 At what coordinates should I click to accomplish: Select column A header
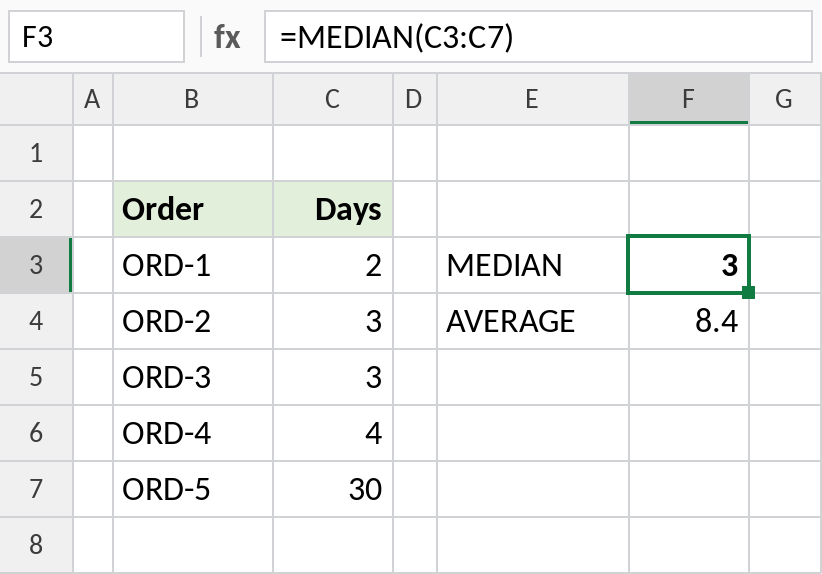click(x=93, y=99)
